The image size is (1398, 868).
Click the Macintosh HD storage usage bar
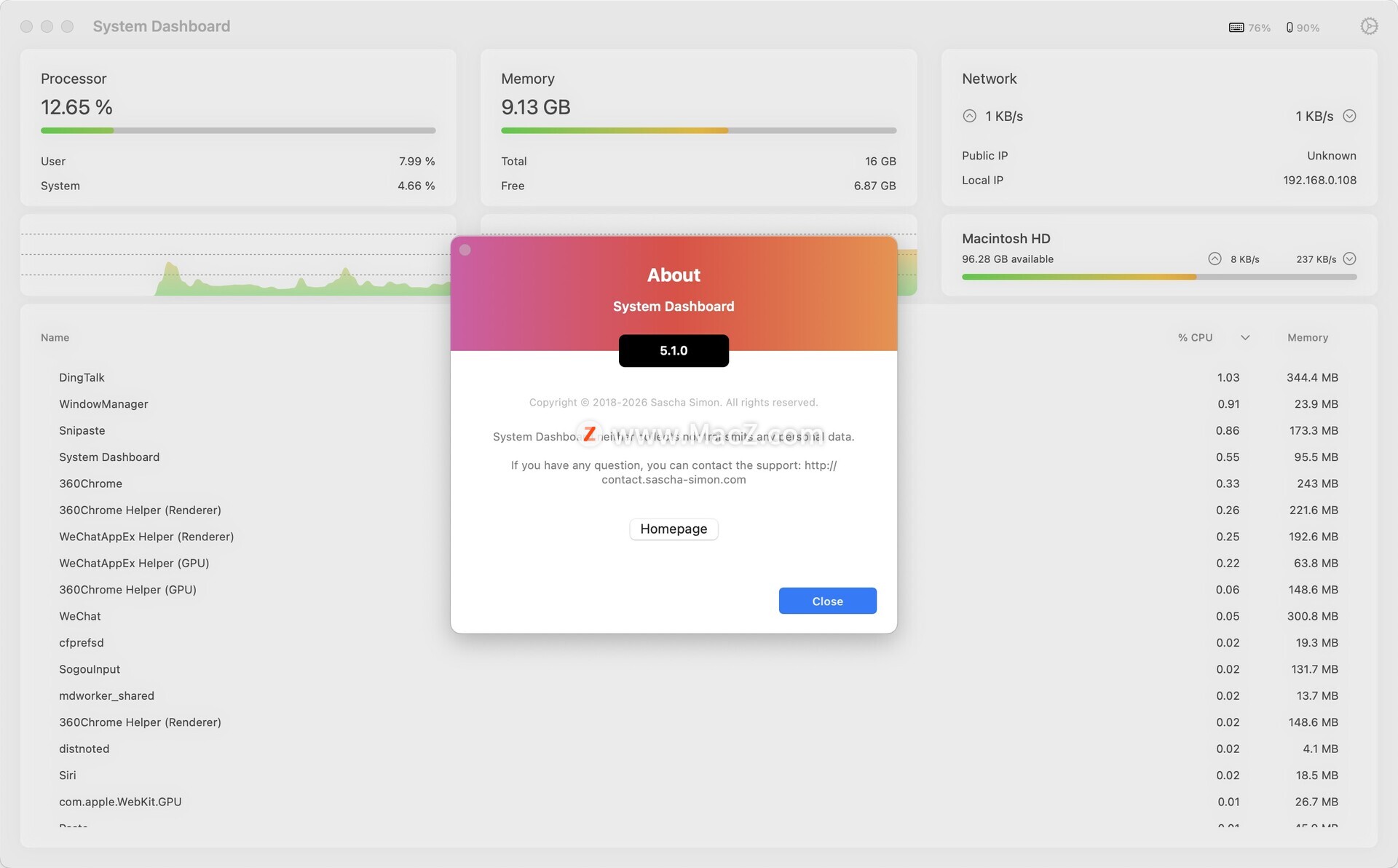click(1158, 277)
